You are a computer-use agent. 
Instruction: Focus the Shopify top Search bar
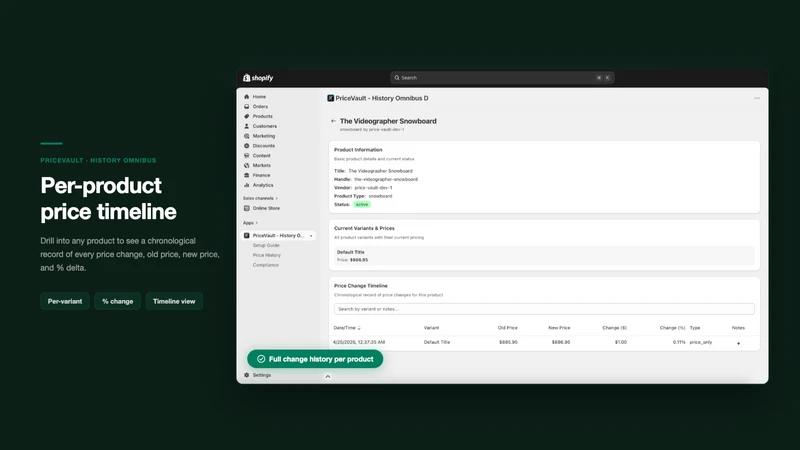click(502, 78)
